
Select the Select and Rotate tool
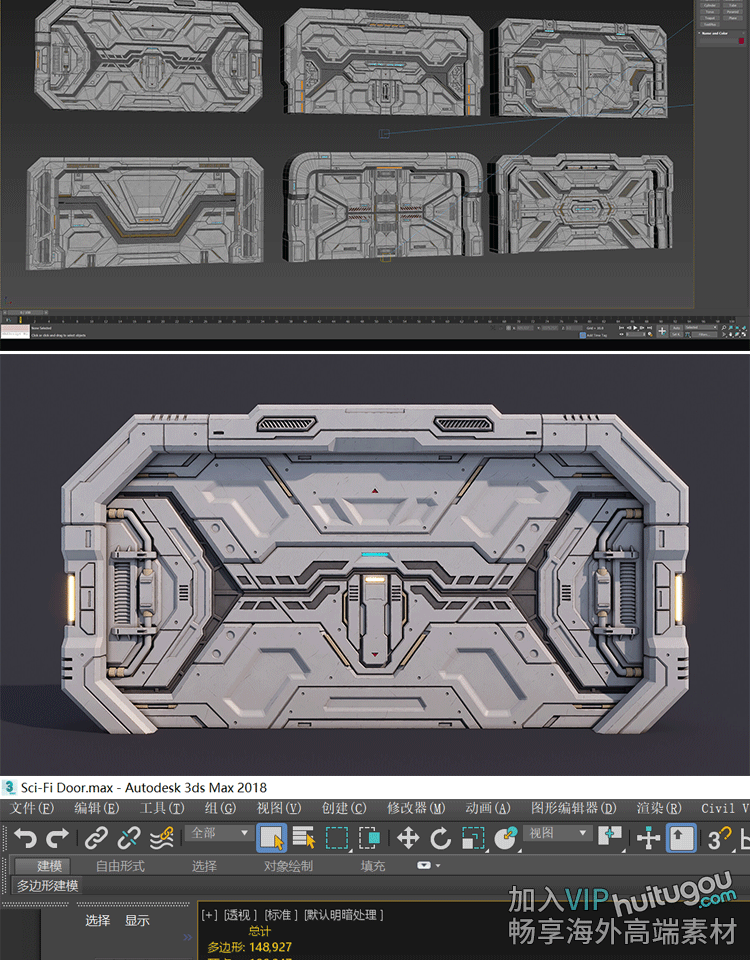440,838
